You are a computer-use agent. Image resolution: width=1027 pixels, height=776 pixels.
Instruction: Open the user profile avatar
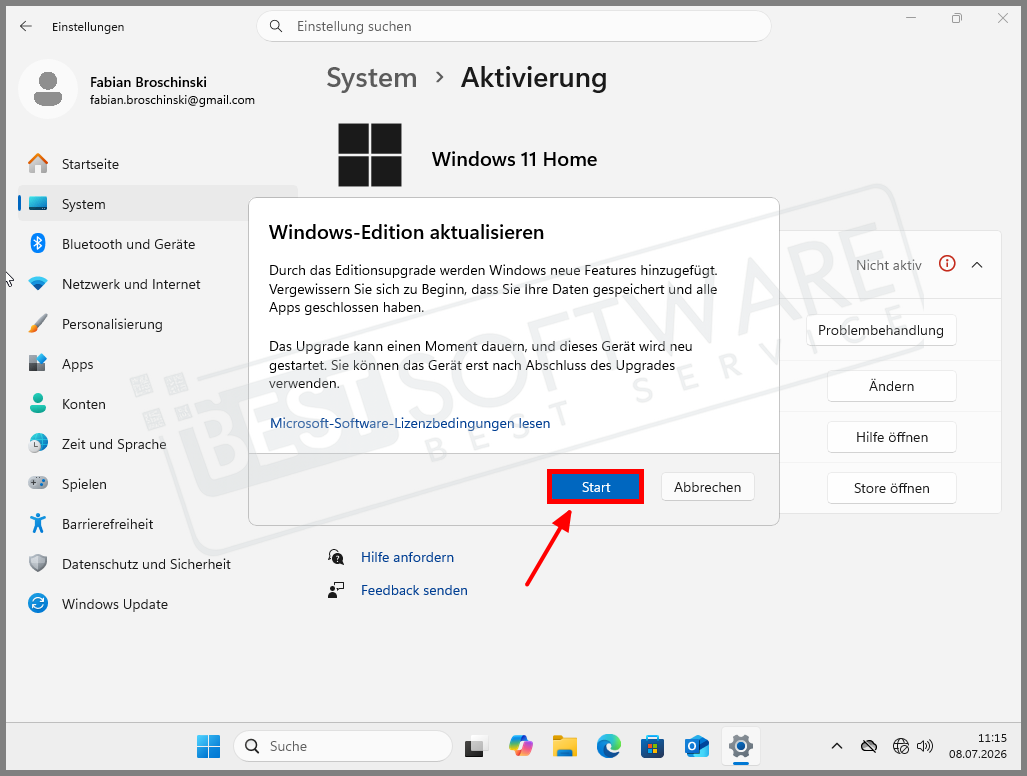(x=48, y=89)
